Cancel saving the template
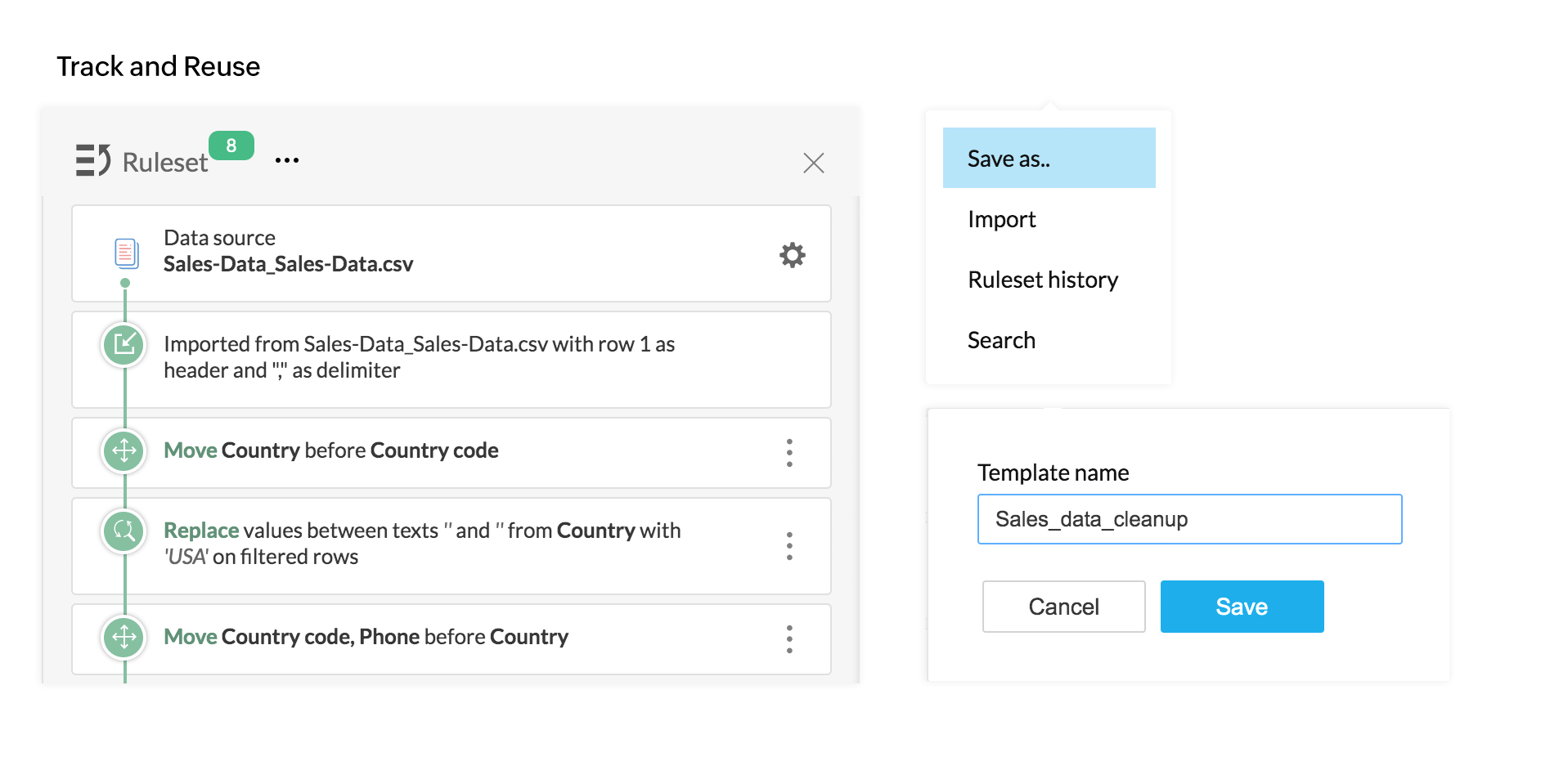The width and height of the screenshot is (1568, 766). pos(1063,607)
